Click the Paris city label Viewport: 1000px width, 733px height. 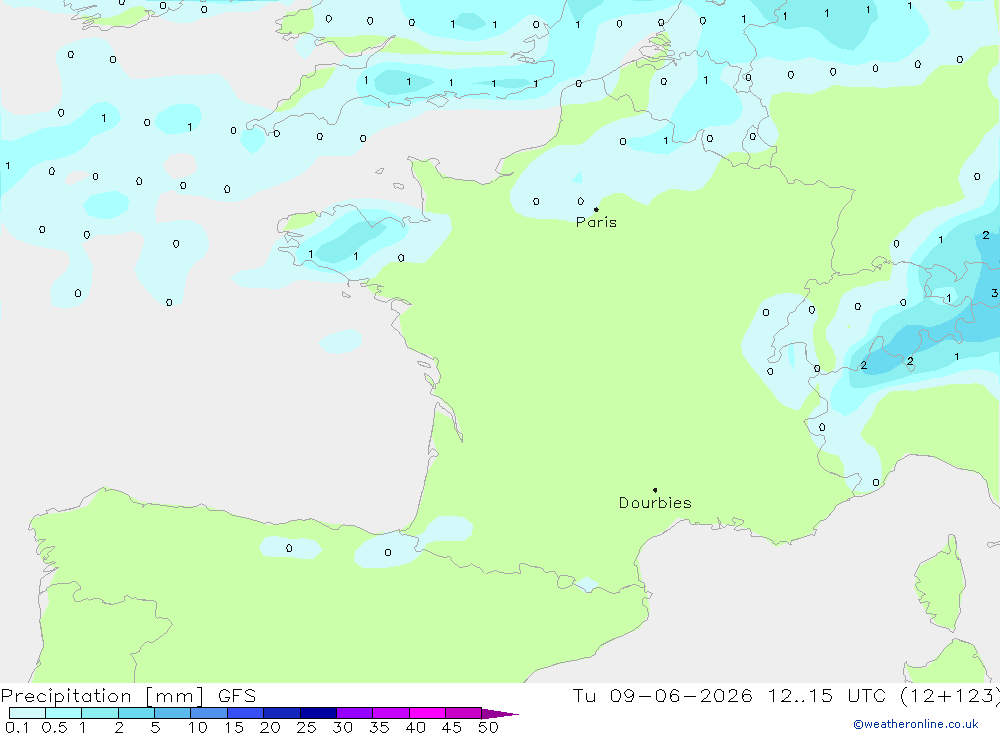point(596,222)
